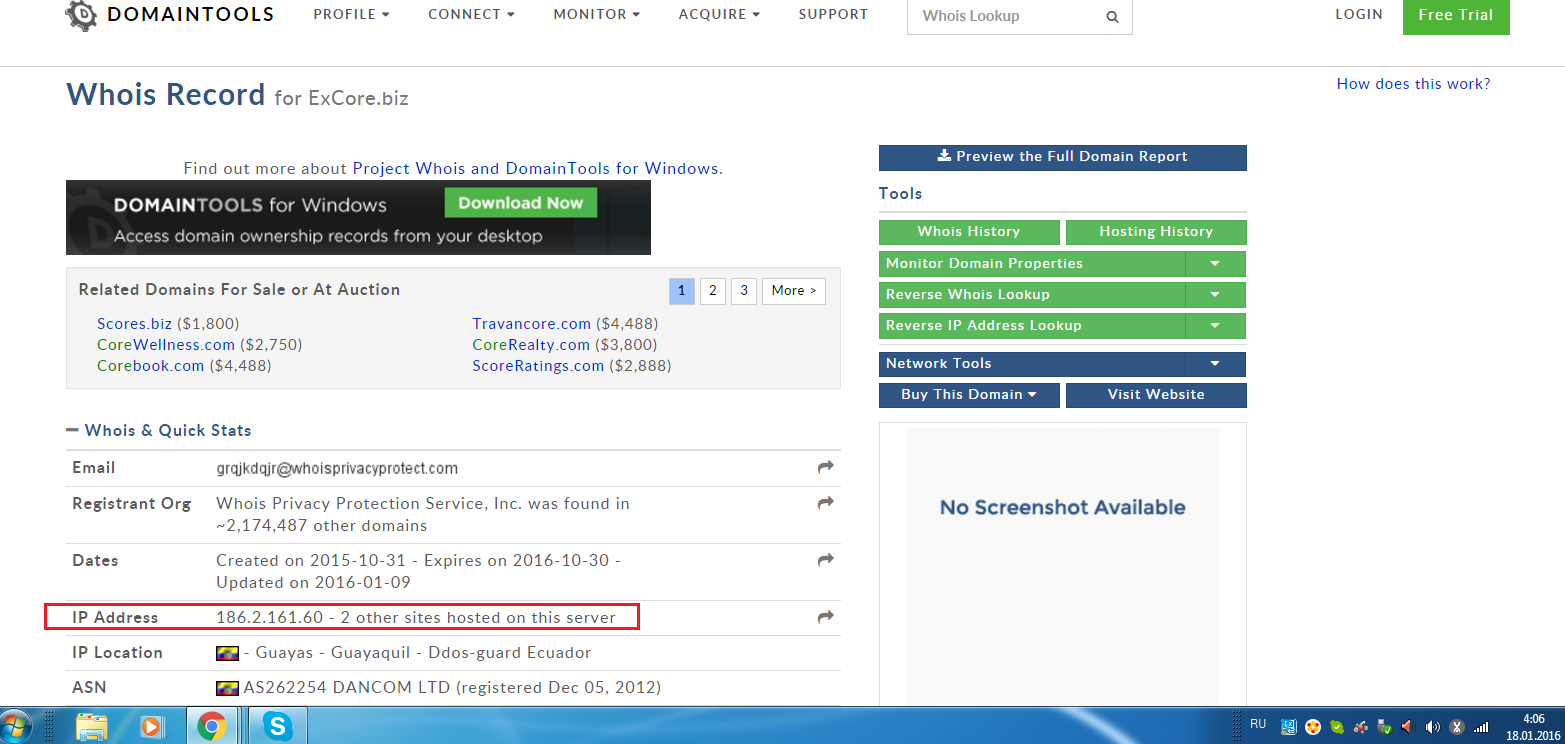Expand Reverse Whois Lookup dropdown arrow
This screenshot has width=1565, height=744.
tap(1215, 295)
